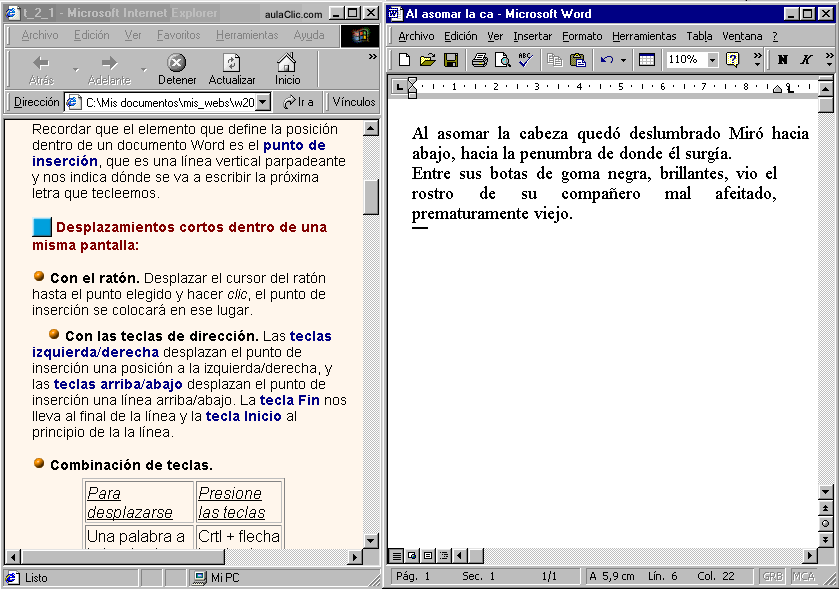Viewport: 839px width, 589px height.
Task: Open Print Preview in Word toolbar
Action: [502, 59]
